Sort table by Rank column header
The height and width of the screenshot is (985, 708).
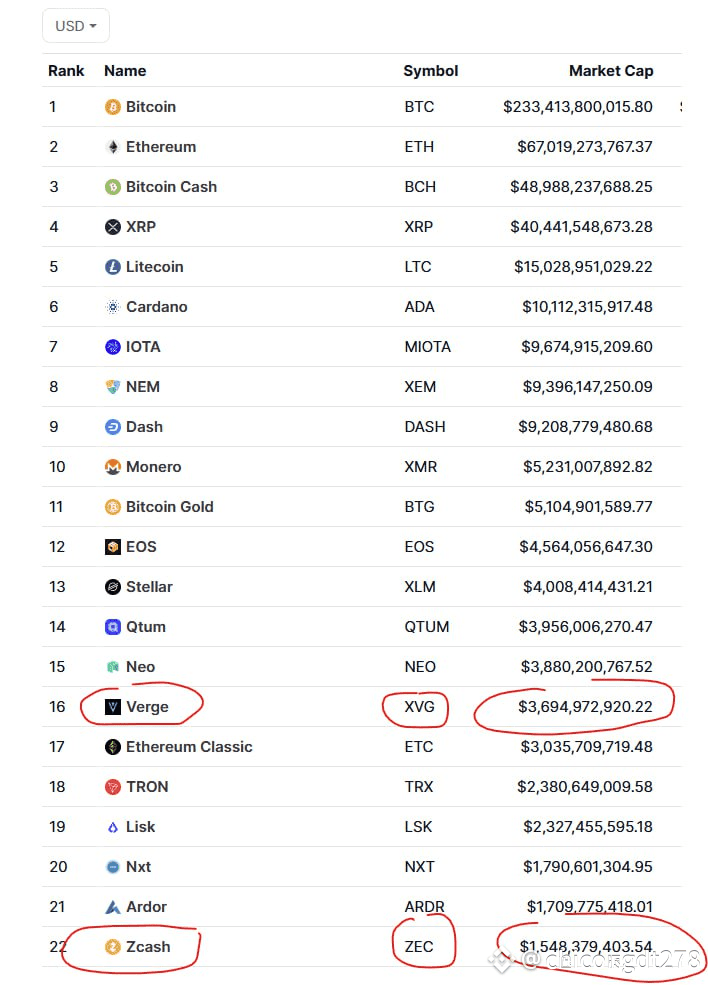click(x=66, y=71)
